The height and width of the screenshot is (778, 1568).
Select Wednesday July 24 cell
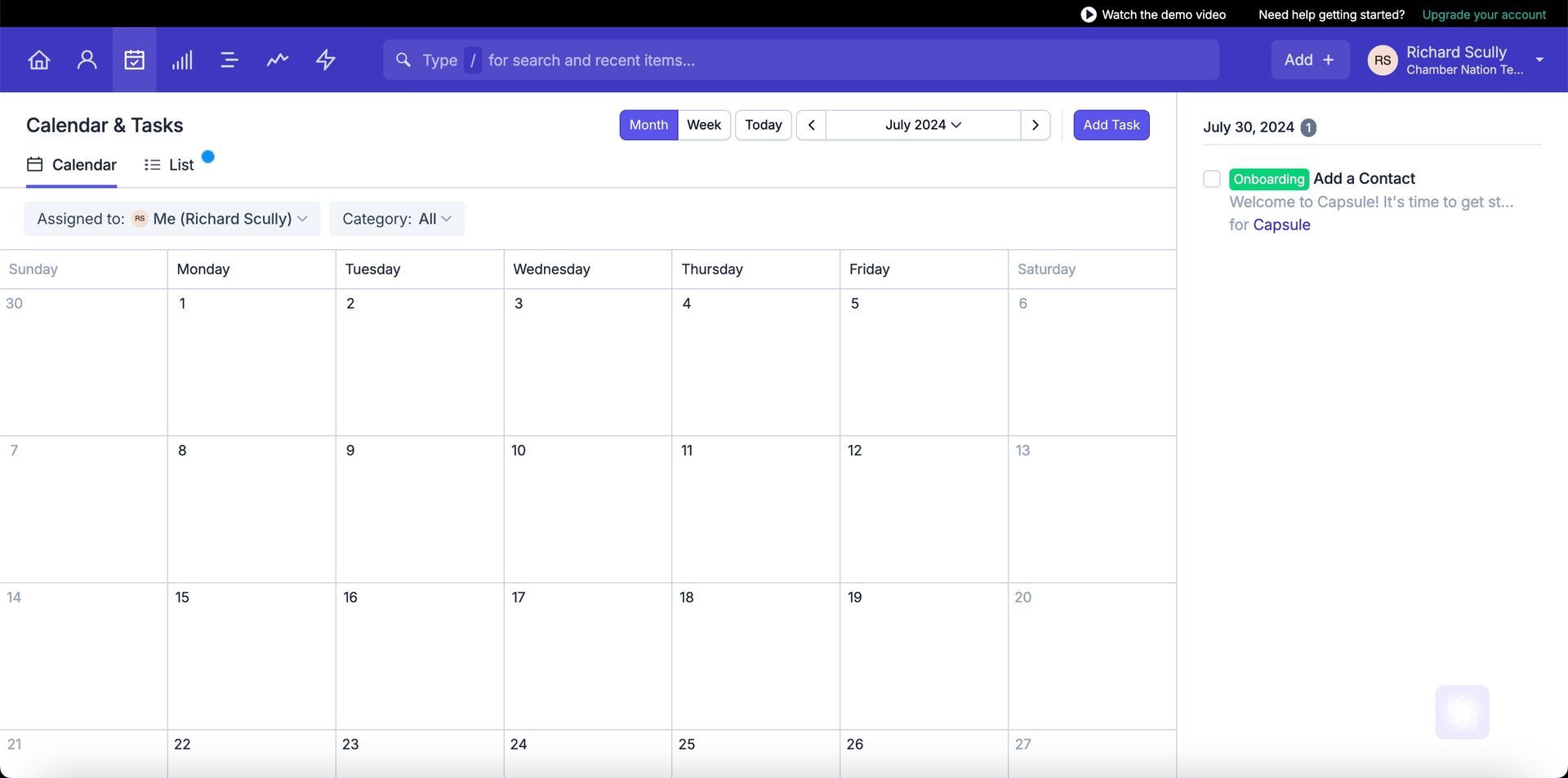(x=587, y=754)
